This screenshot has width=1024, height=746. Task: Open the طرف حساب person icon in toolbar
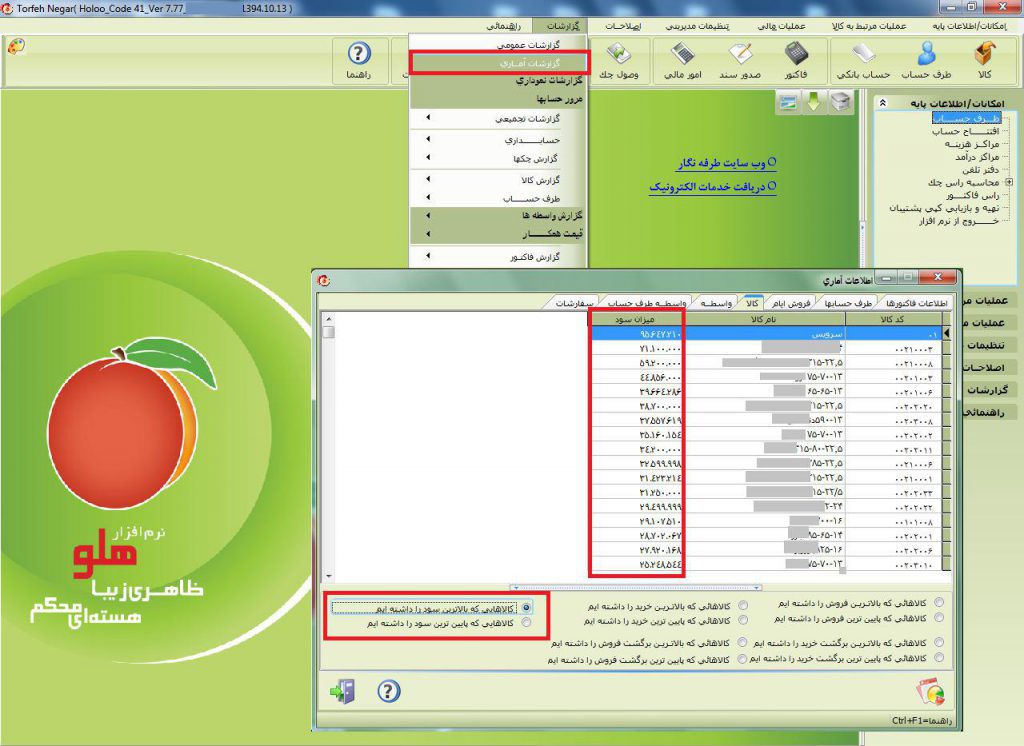click(x=926, y=61)
